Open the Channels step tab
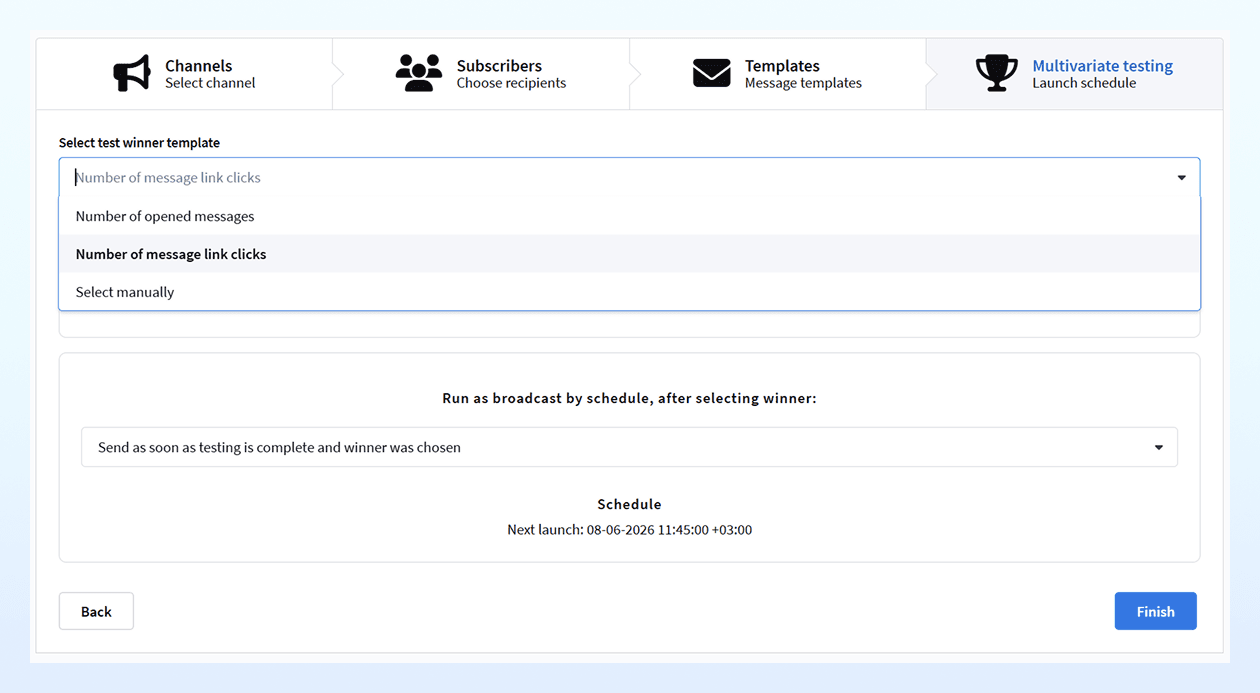1260x693 pixels. [184, 74]
